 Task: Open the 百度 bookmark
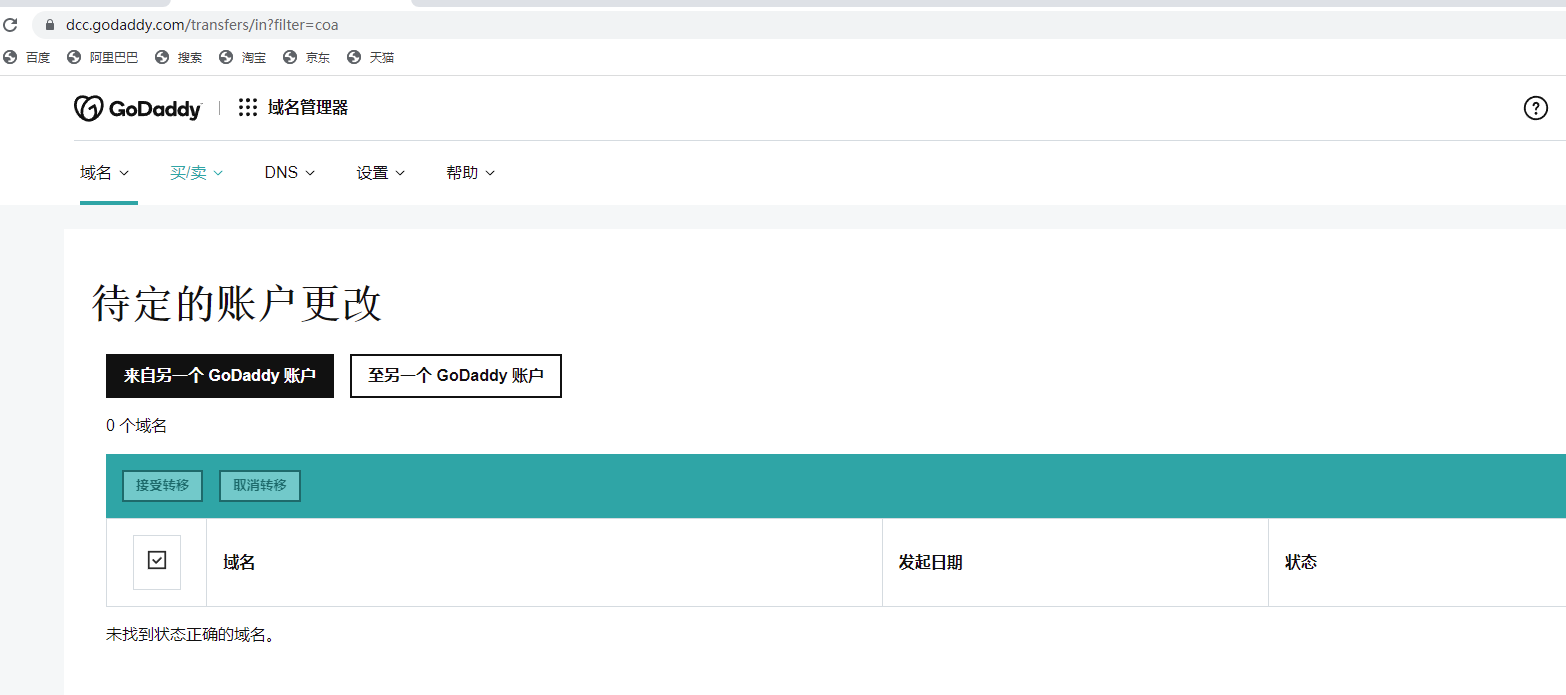pos(27,58)
